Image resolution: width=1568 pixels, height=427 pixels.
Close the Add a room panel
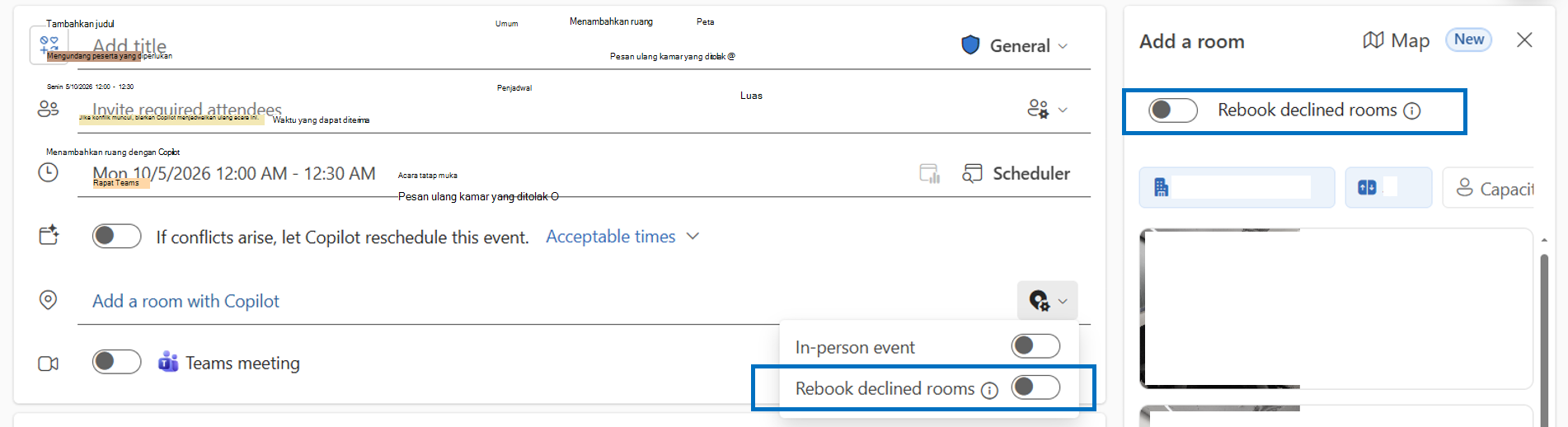click(x=1524, y=40)
